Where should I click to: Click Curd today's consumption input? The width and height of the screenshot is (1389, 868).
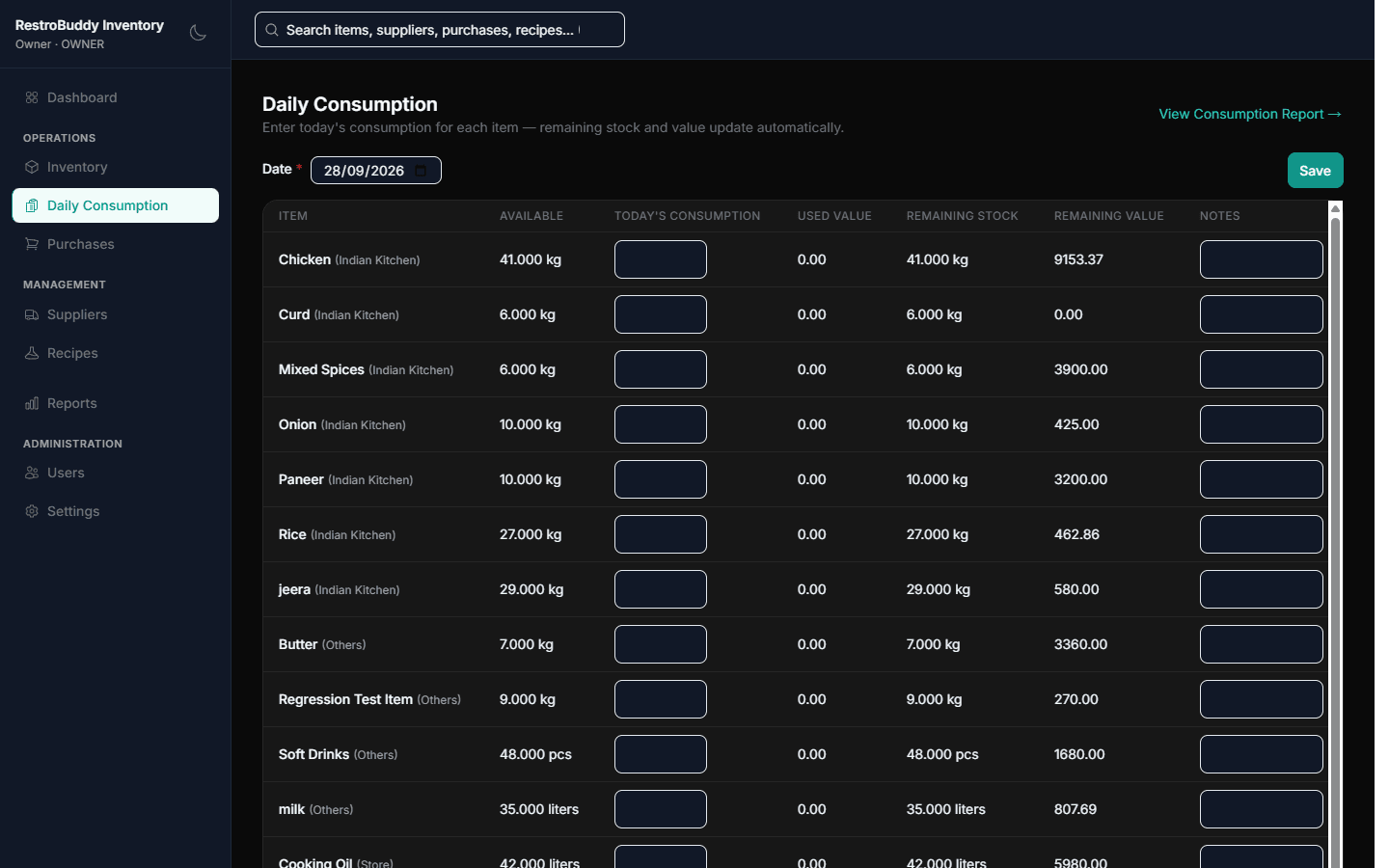click(x=661, y=314)
